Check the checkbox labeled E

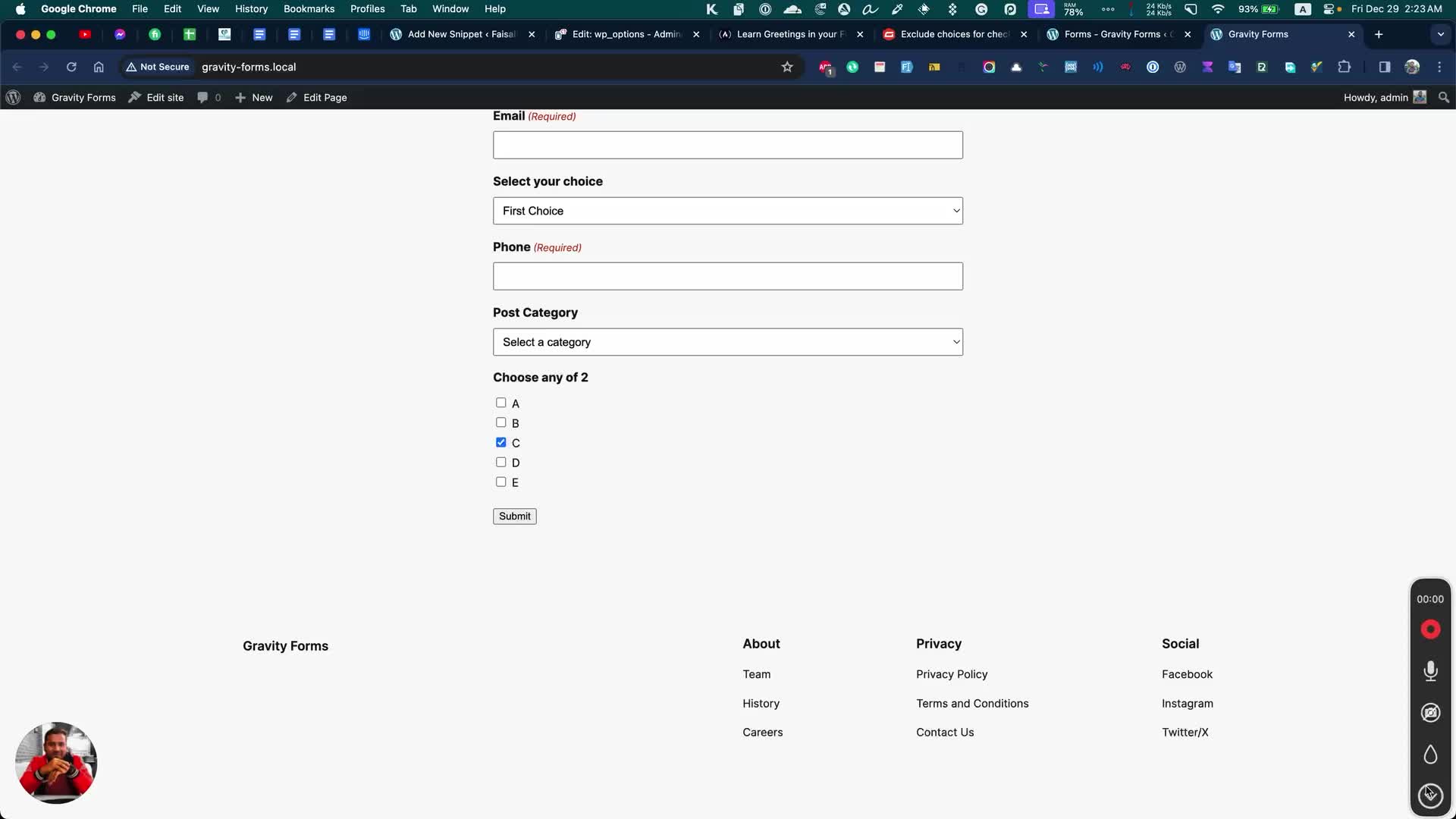(x=501, y=482)
